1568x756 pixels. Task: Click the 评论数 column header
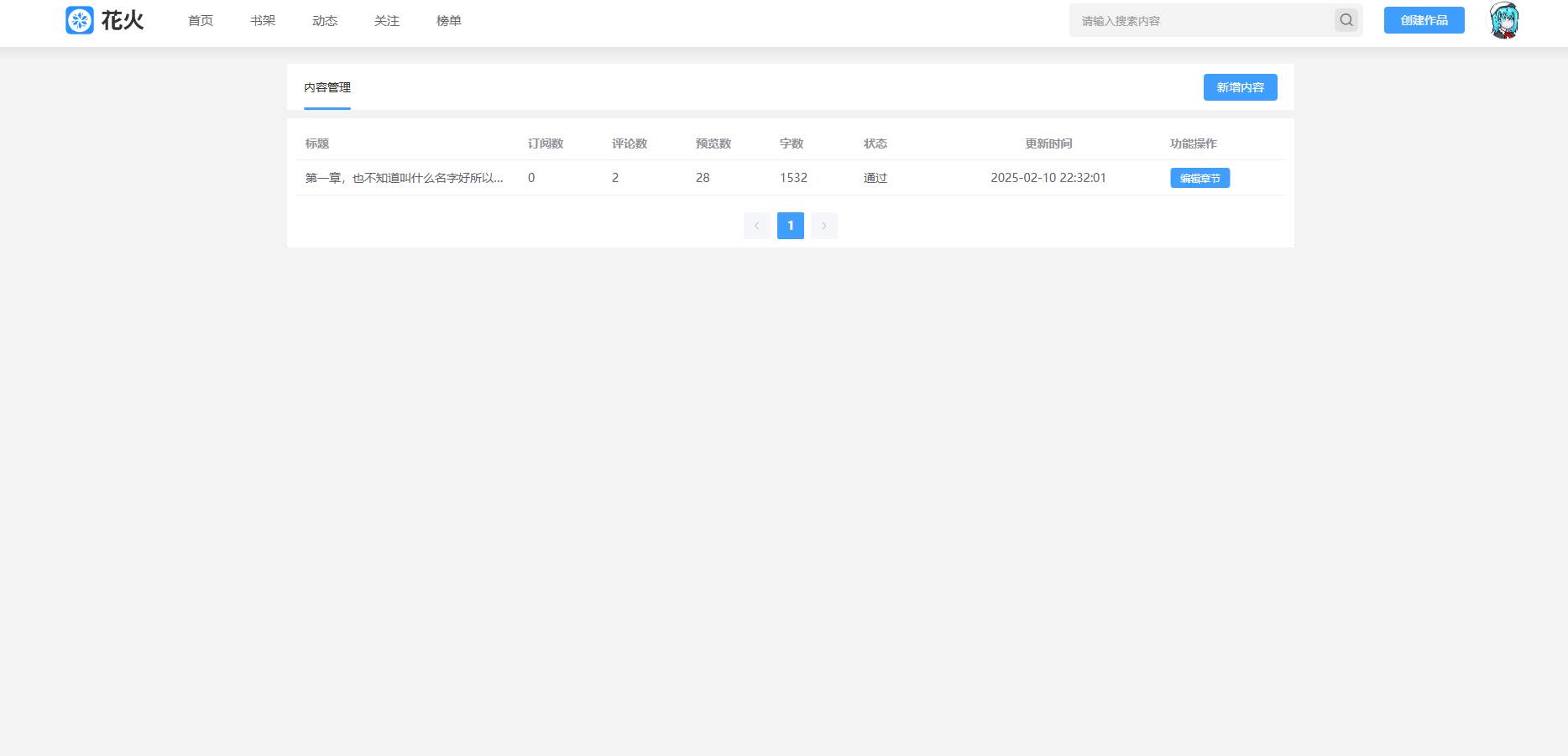pyautogui.click(x=630, y=143)
